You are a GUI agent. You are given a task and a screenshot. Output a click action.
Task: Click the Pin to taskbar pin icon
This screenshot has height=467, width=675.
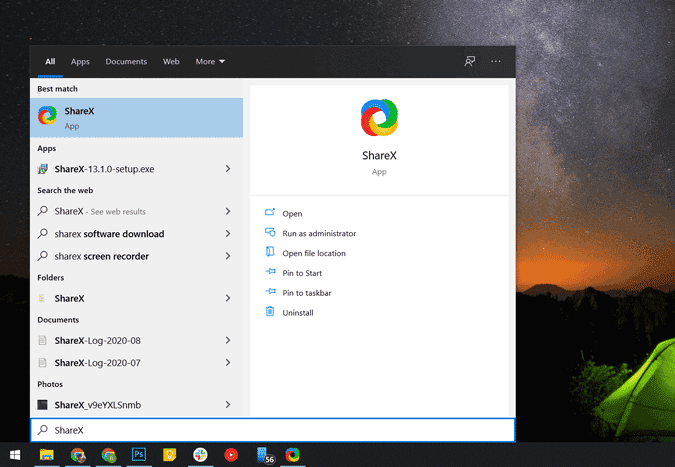270,291
